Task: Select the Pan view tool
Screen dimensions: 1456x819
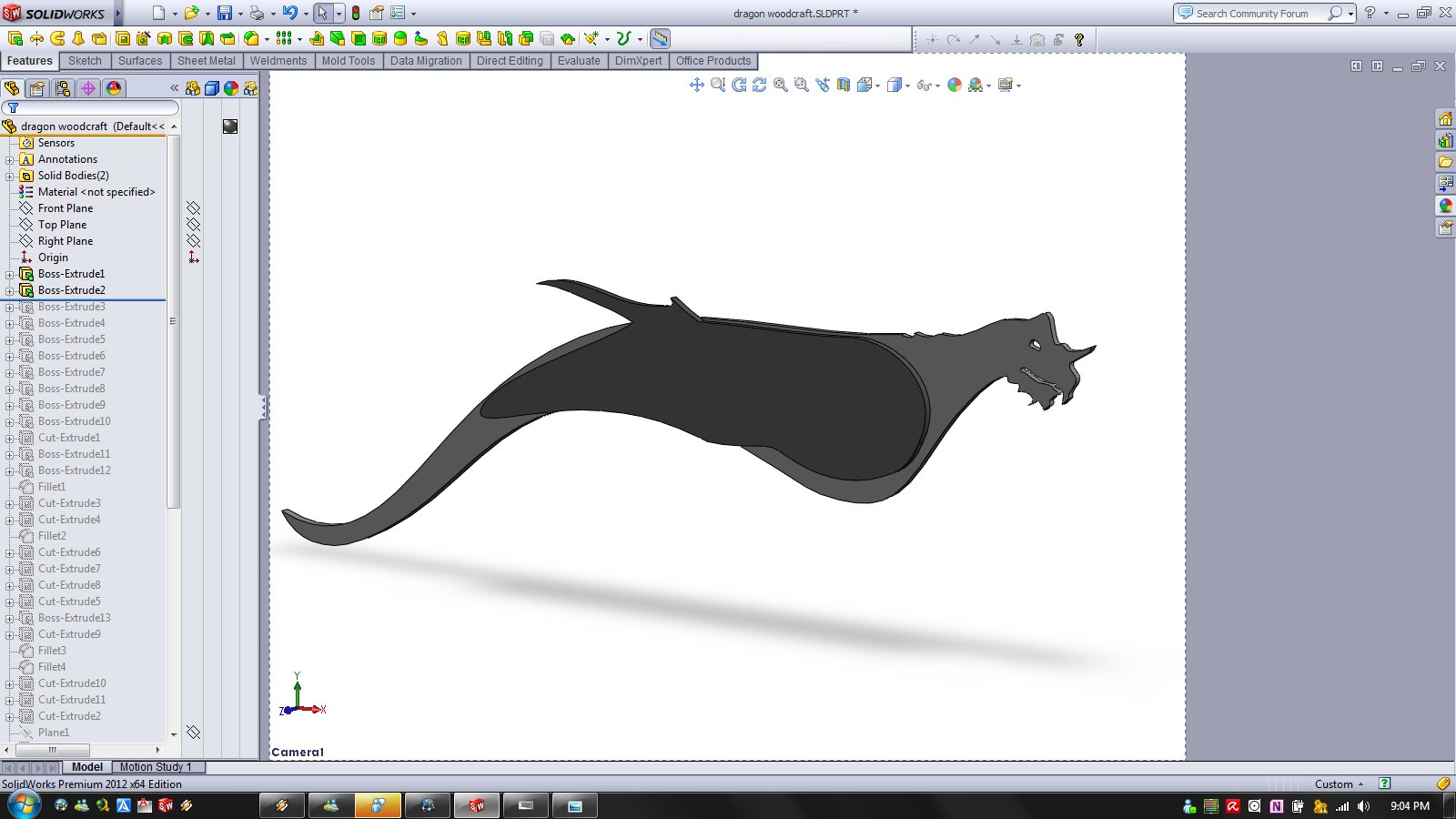Action: [x=697, y=85]
